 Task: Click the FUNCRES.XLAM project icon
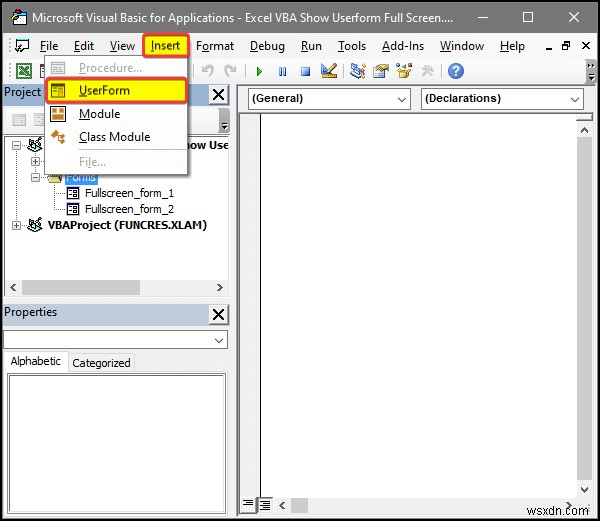pyautogui.click(x=35, y=225)
